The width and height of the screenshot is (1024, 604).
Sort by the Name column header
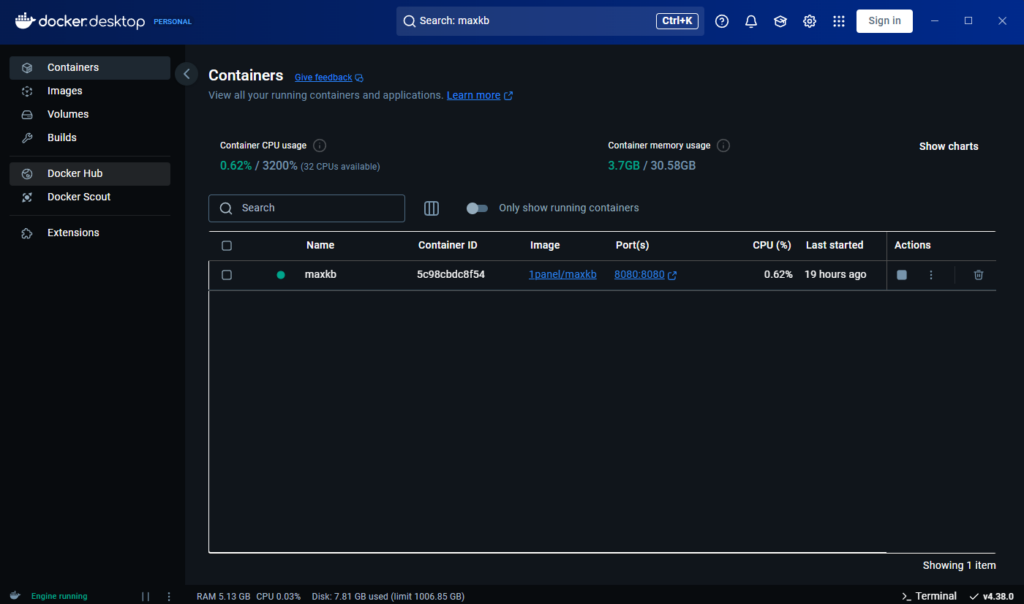(320, 246)
